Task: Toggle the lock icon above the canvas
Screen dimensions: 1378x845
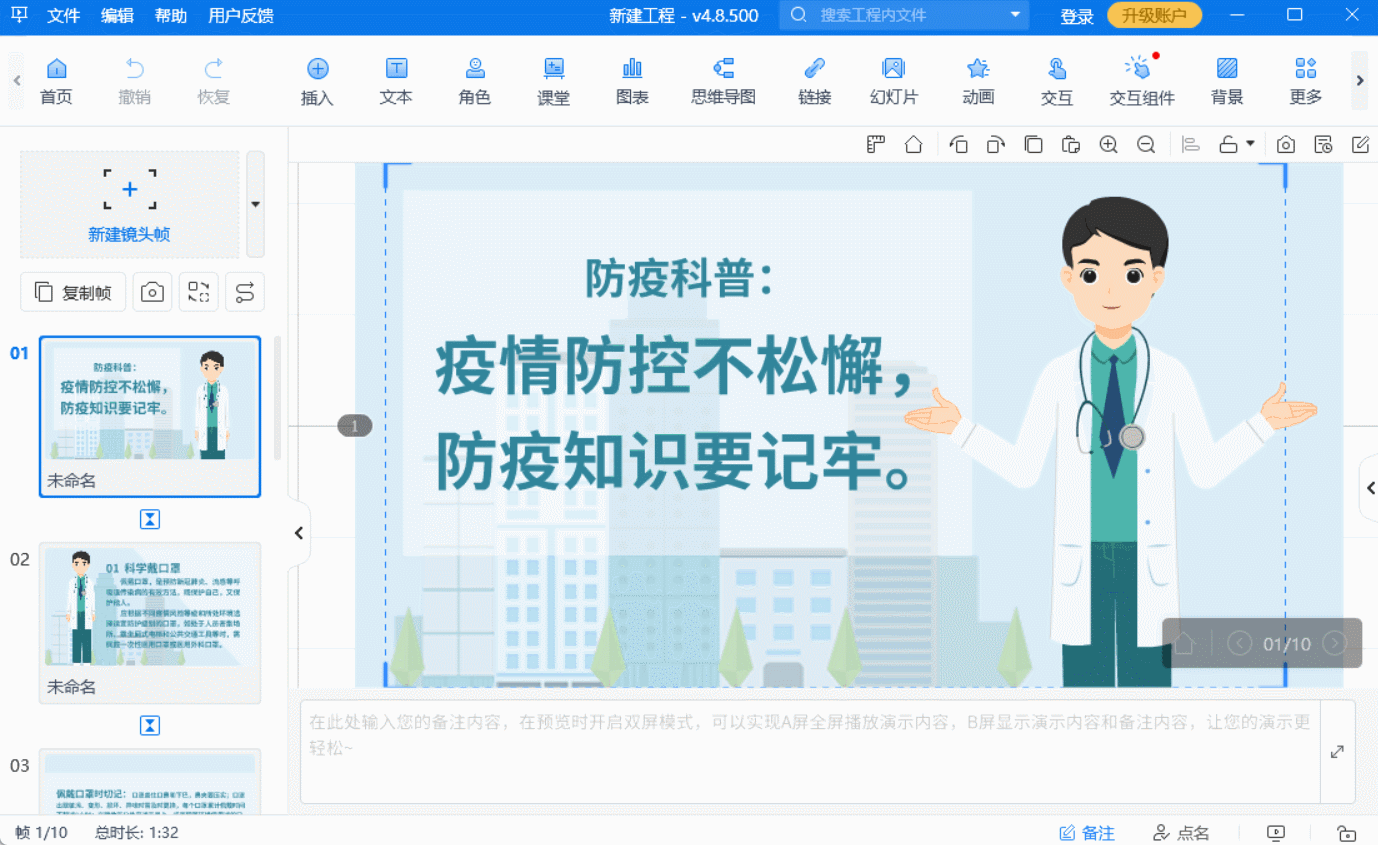Action: pos(1226,144)
